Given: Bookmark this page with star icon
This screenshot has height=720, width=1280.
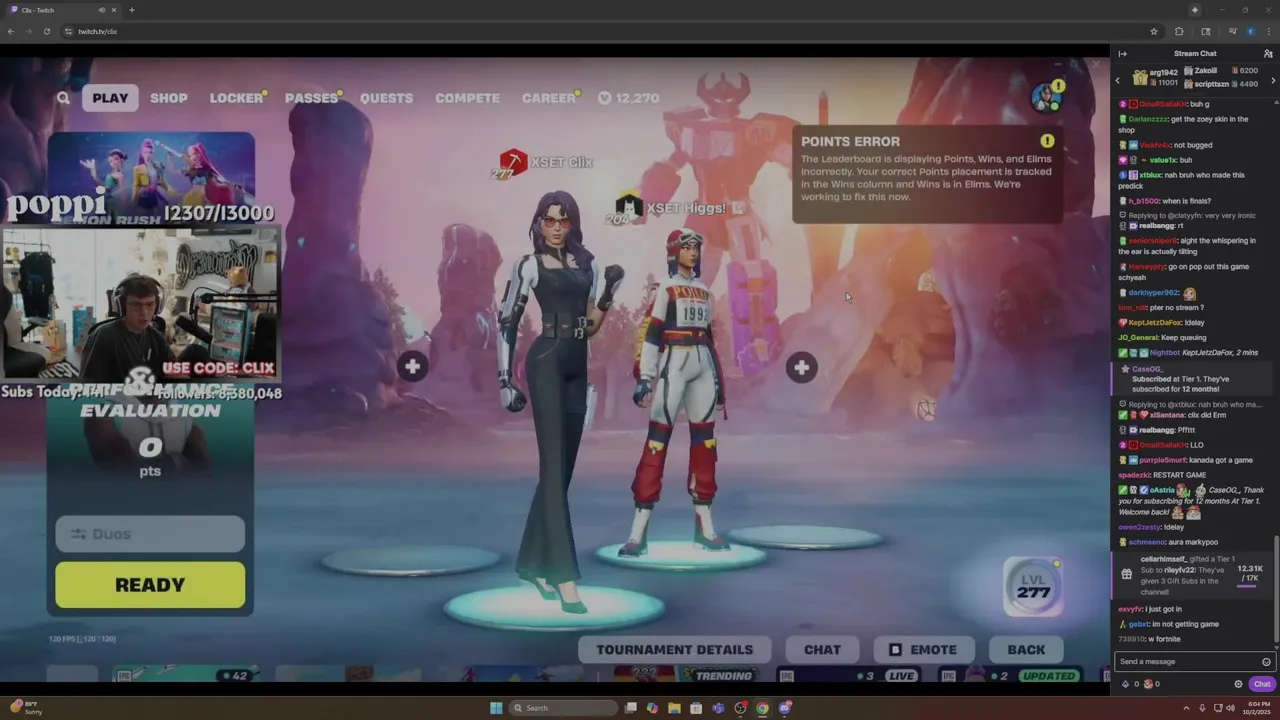Looking at the screenshot, I should pos(1154,31).
